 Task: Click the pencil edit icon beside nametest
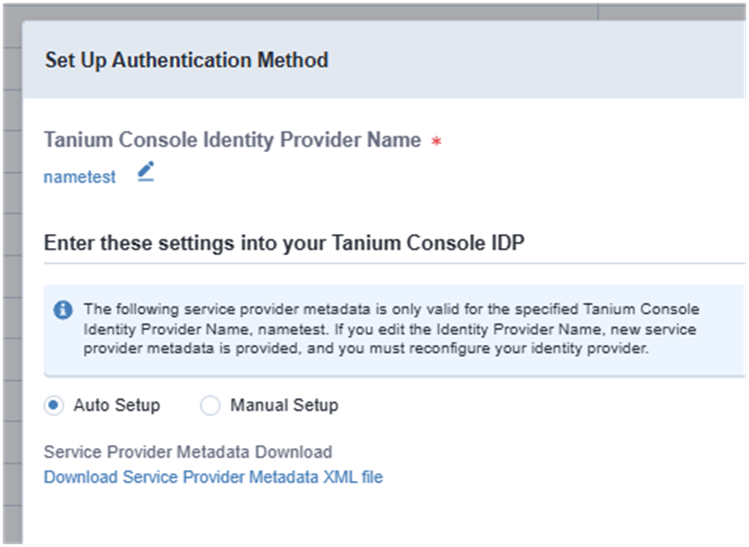(x=146, y=172)
